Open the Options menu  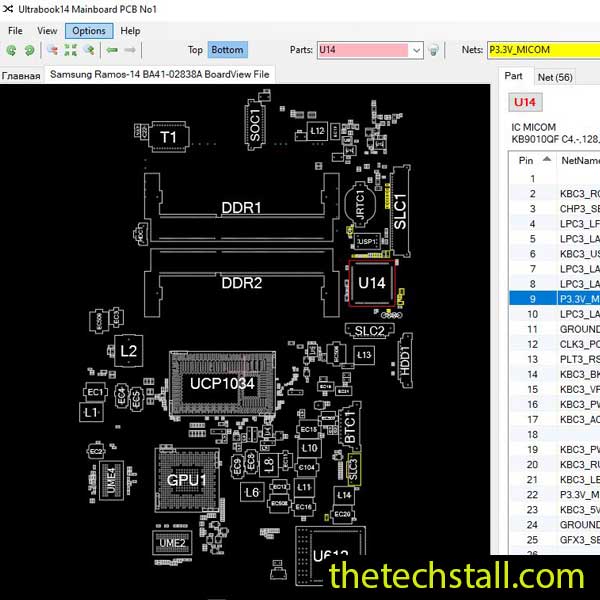tap(89, 31)
